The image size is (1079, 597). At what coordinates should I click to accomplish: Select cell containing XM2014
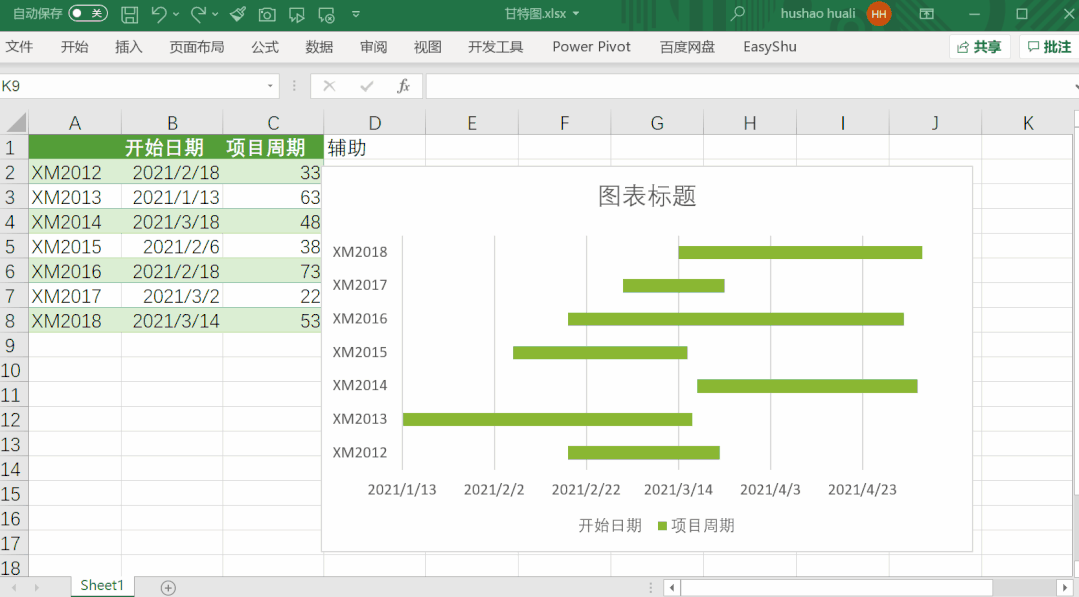point(75,221)
